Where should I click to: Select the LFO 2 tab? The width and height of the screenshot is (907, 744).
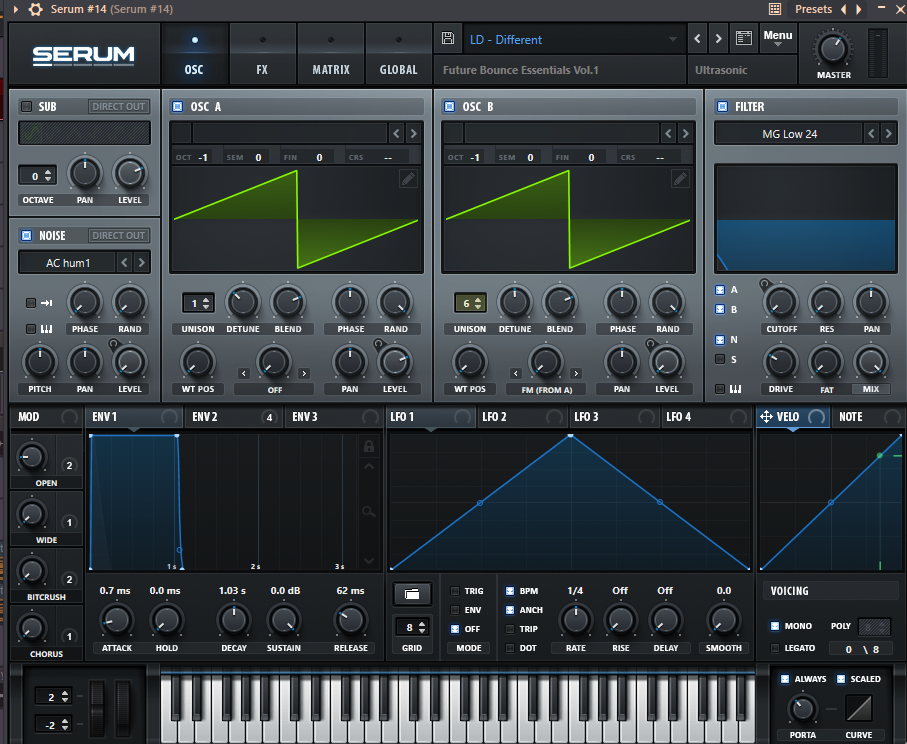coord(523,417)
